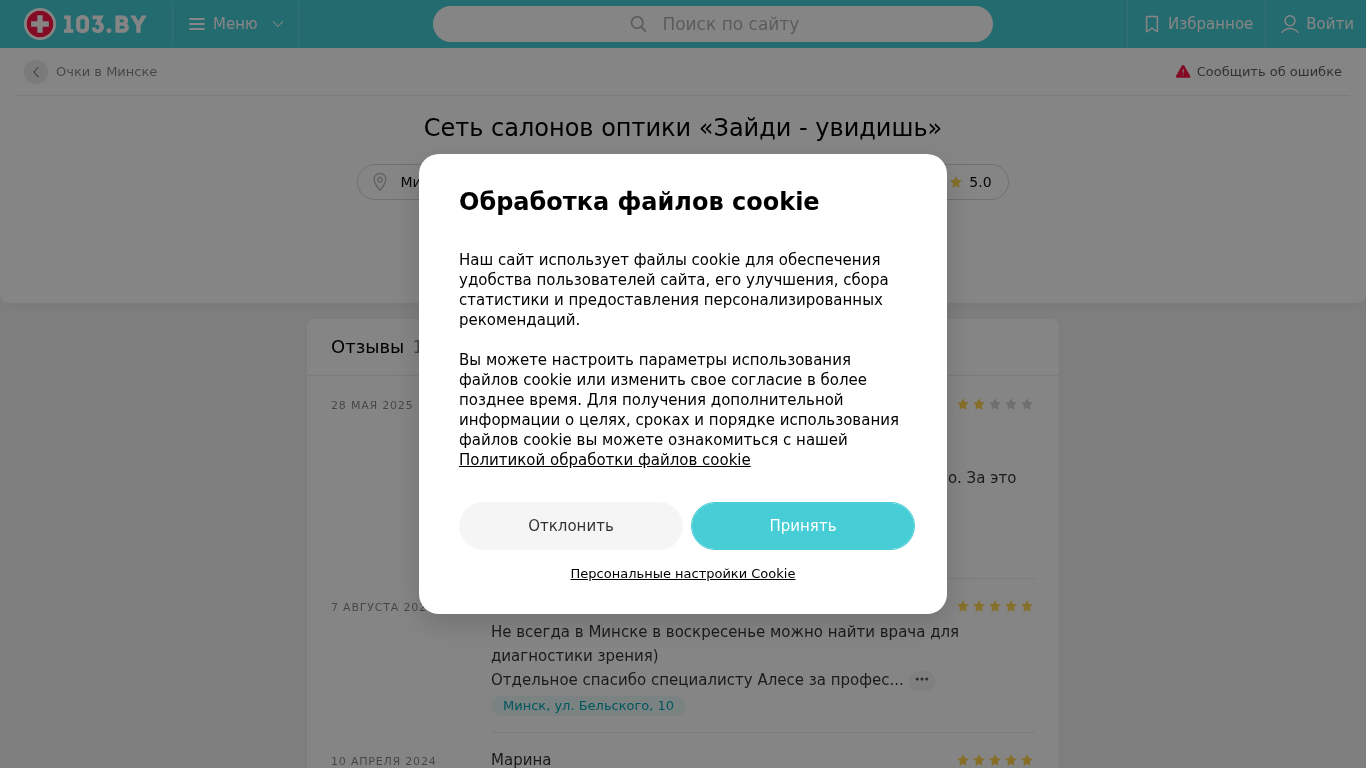1366x768 pixels.
Task: Decline cookies with Отклонить button
Action: [x=571, y=526]
